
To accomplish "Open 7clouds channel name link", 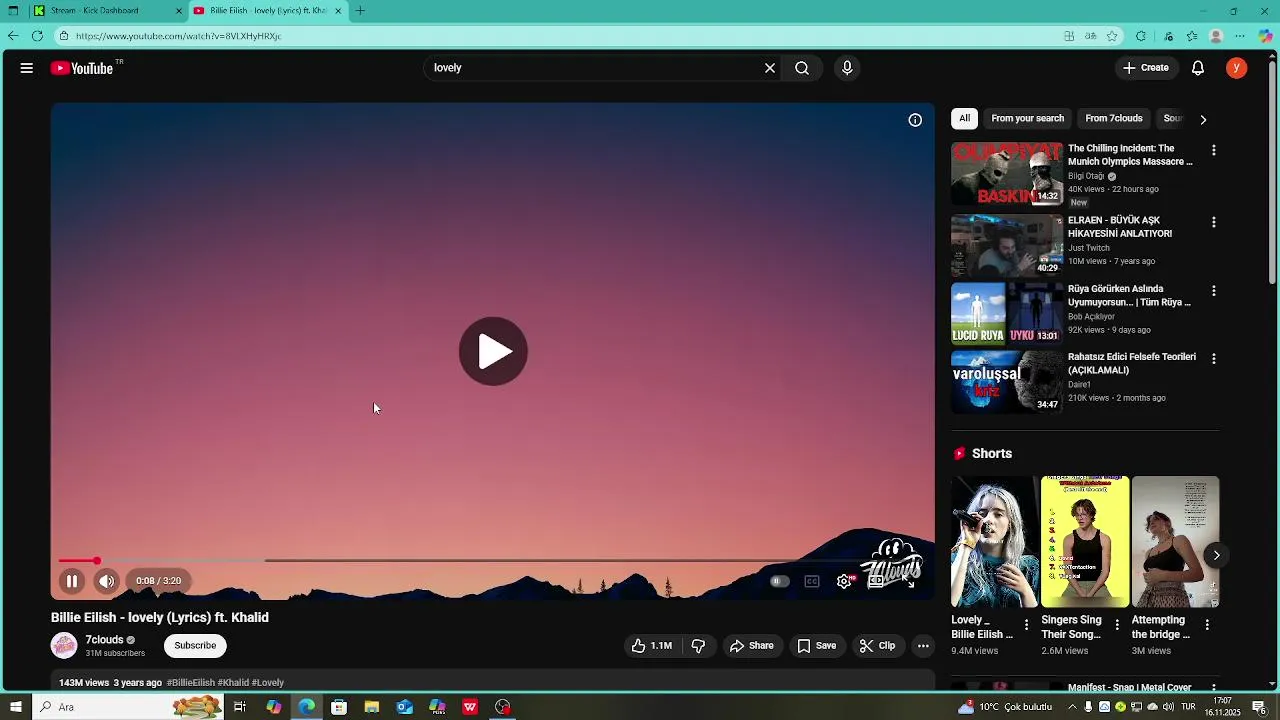I will pyautogui.click(x=104, y=640).
